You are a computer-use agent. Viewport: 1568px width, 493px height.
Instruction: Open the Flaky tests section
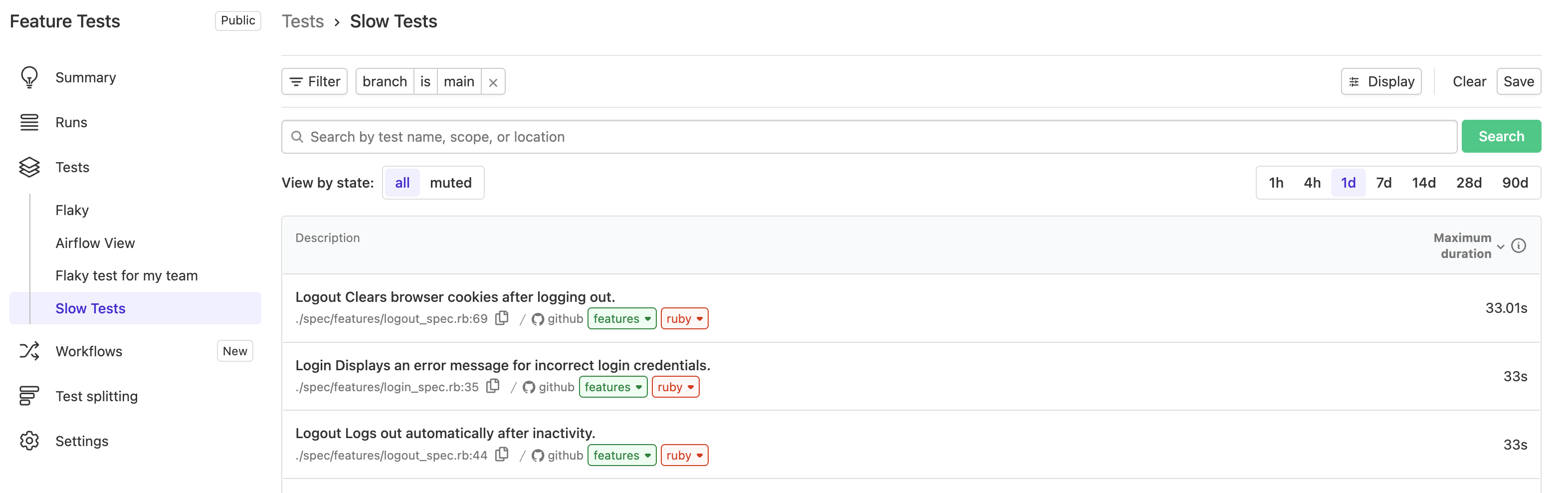[x=72, y=210]
